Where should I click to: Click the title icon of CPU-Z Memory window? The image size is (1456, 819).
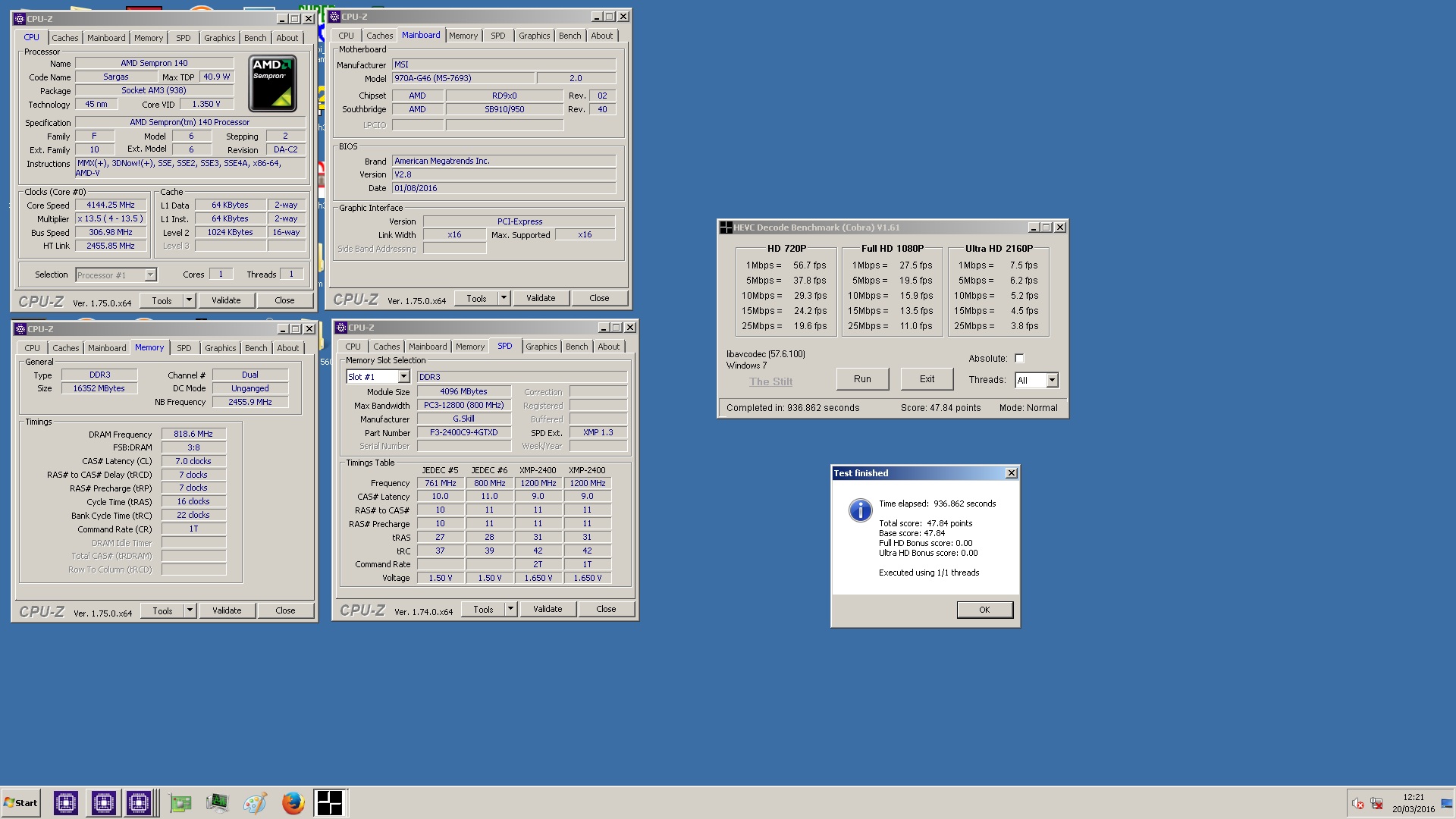pyautogui.click(x=20, y=329)
